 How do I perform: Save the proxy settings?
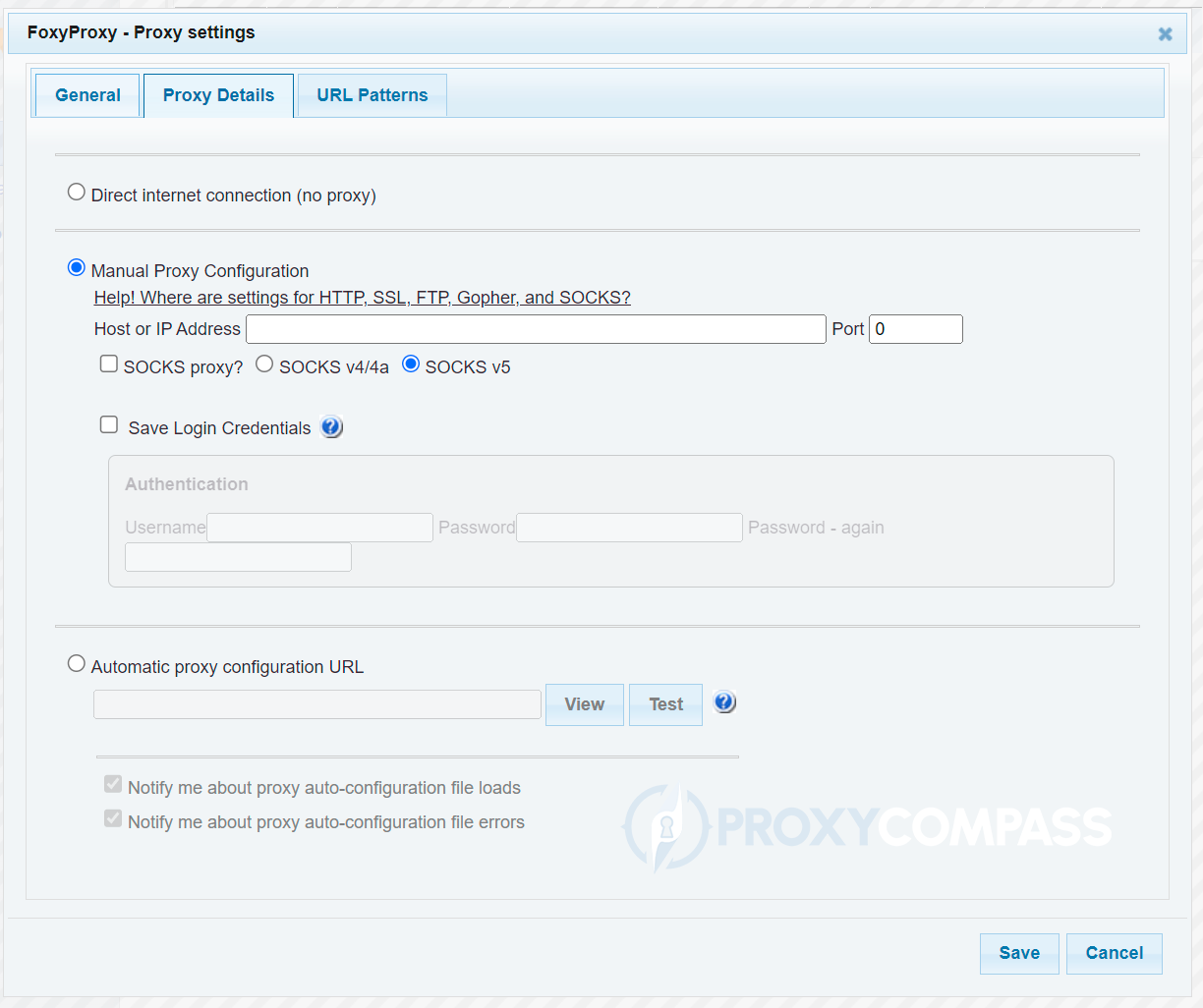tap(1019, 953)
